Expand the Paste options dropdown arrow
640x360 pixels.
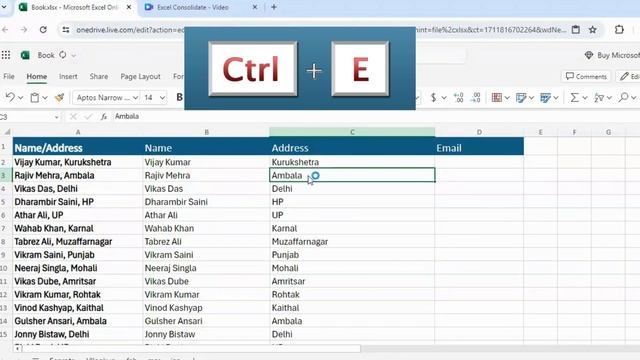tap(45, 98)
